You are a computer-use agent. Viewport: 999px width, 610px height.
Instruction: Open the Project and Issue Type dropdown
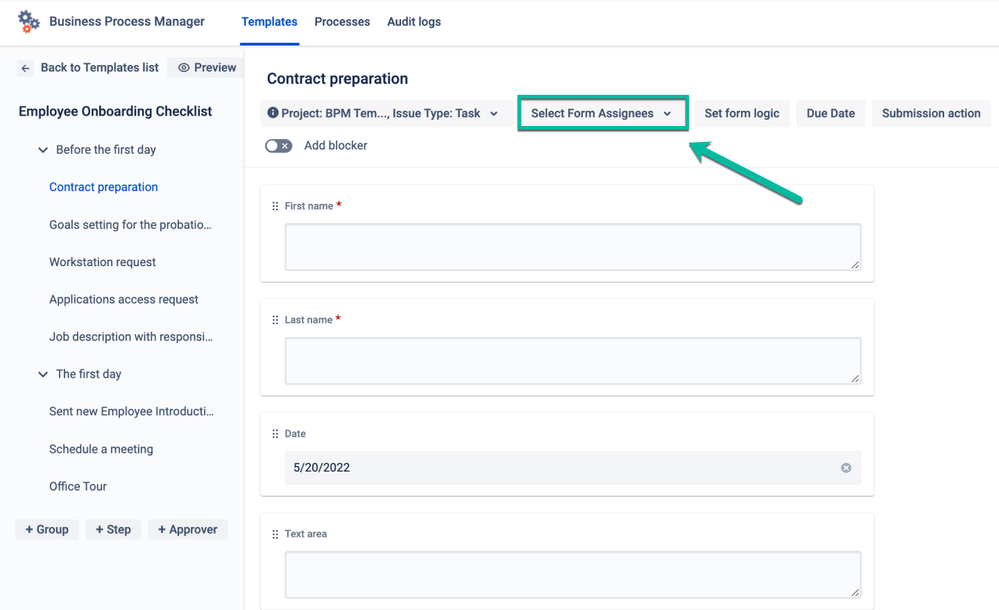[384, 114]
